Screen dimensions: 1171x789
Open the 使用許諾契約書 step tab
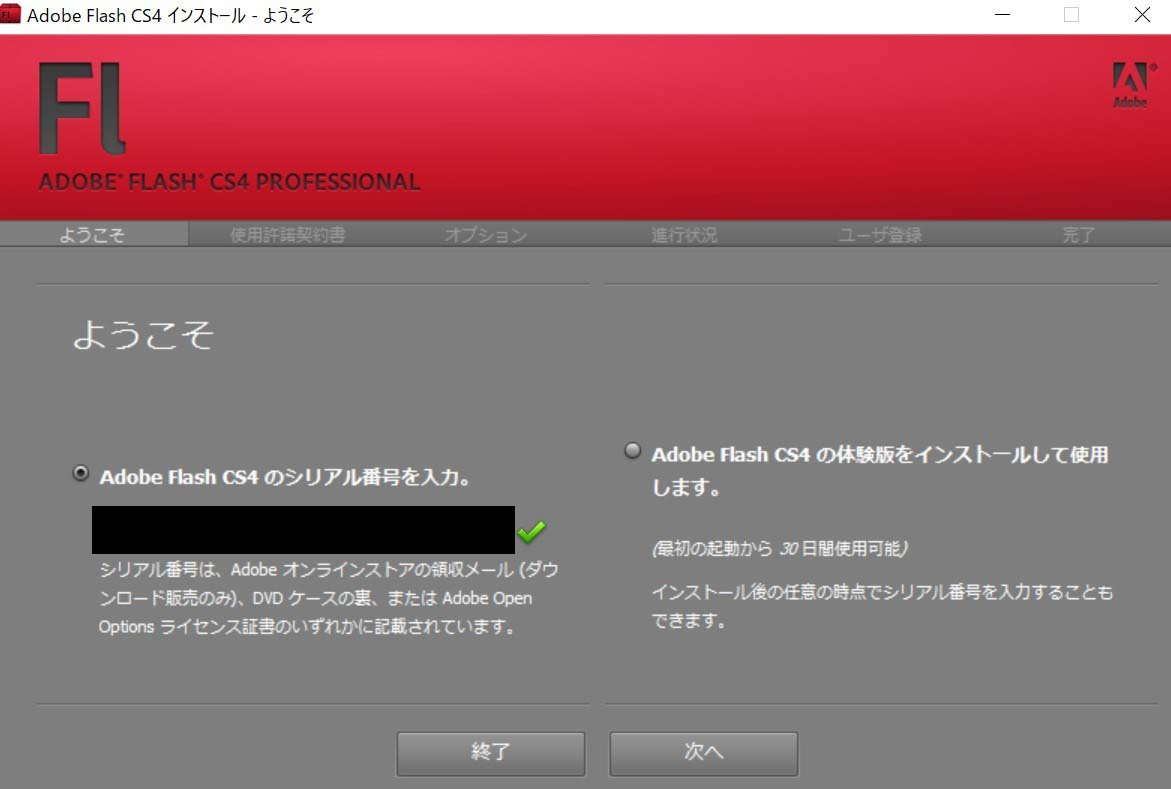(x=288, y=235)
